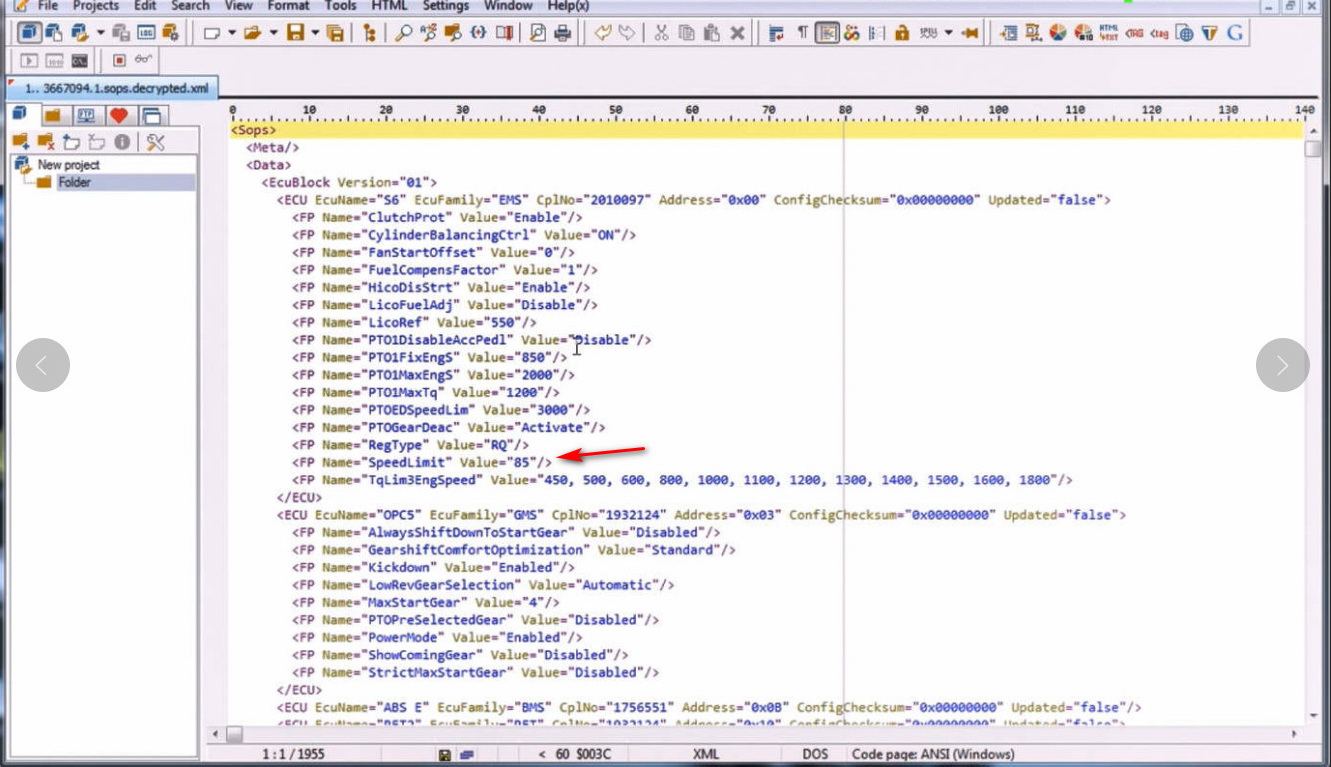
Task: Click the wrench settings icon in project panel
Action: pos(155,142)
